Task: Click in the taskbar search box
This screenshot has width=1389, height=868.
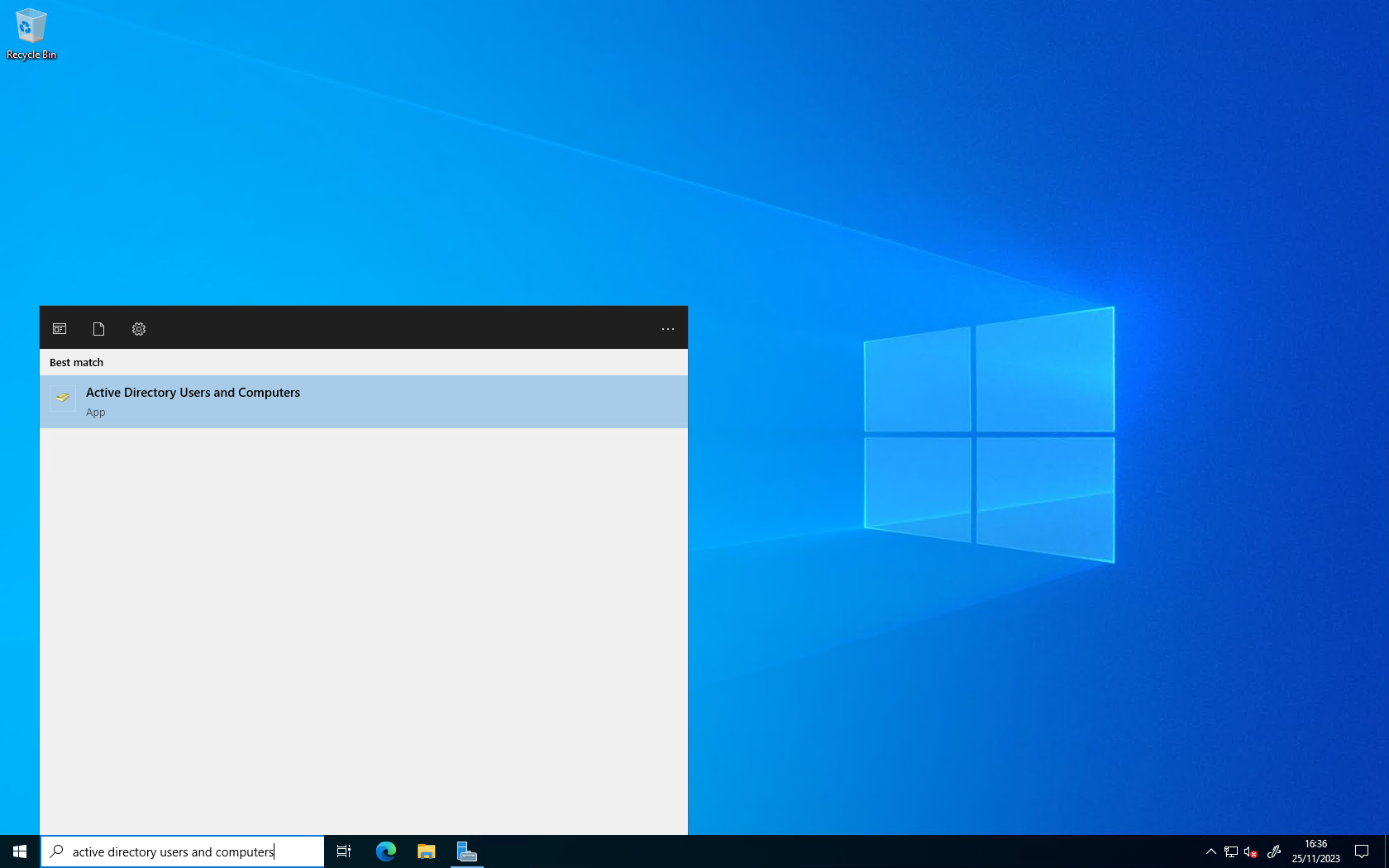Action: [183, 851]
